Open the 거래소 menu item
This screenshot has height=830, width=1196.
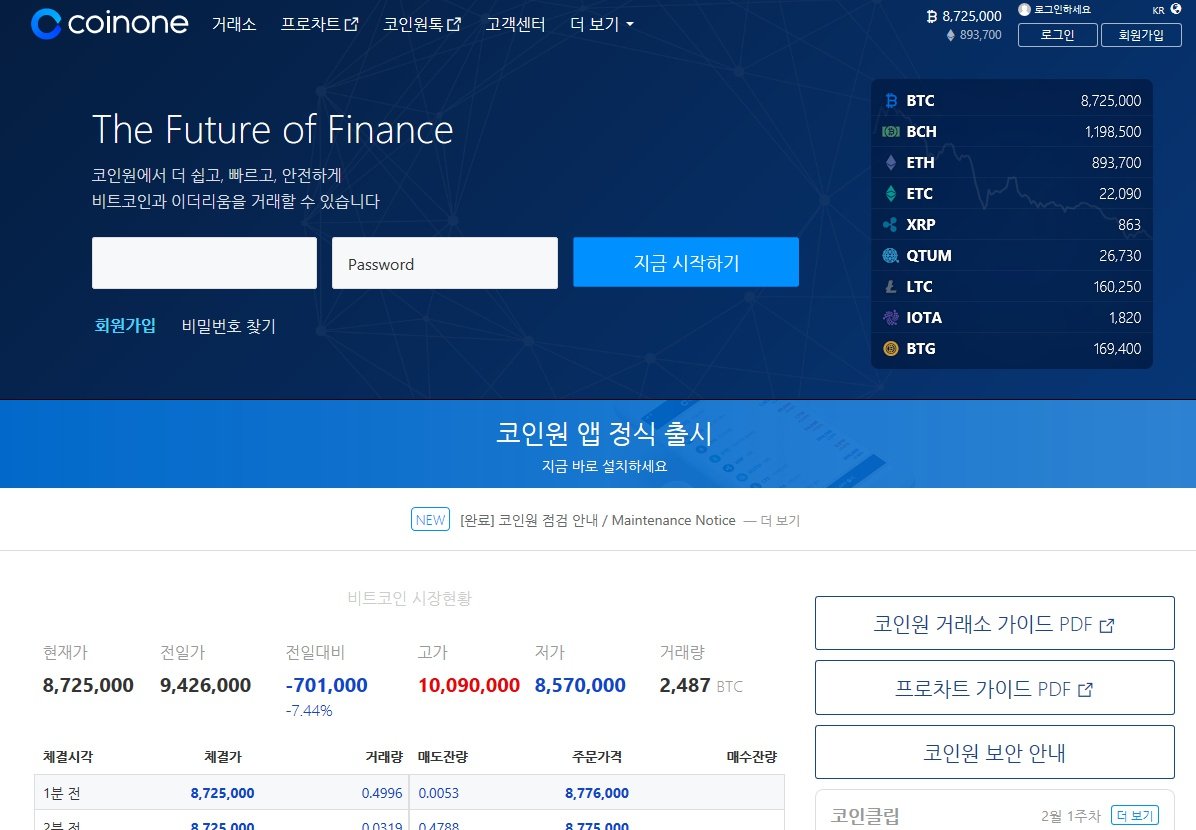pyautogui.click(x=235, y=24)
